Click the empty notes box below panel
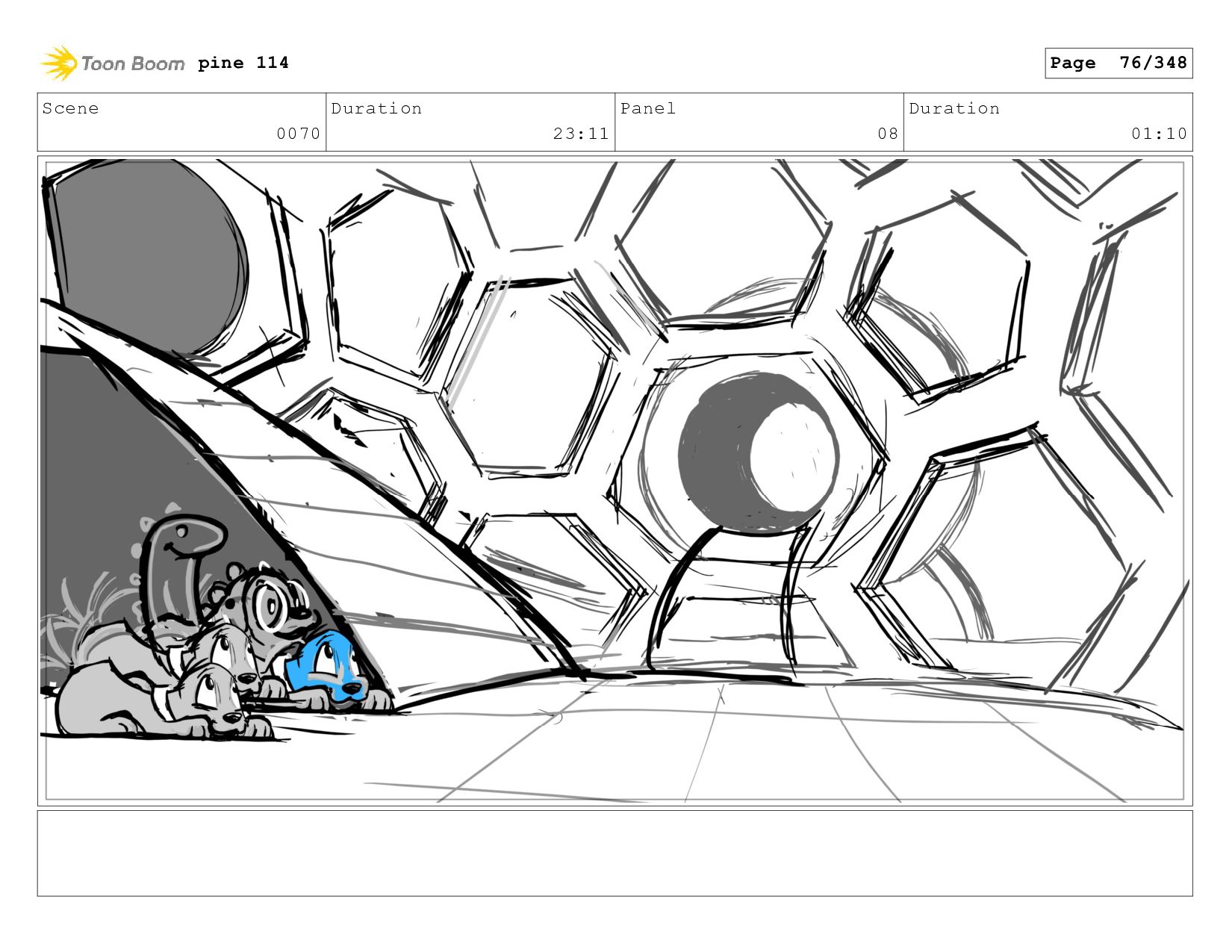Viewport: 1232px width, 952px height. [x=615, y=853]
